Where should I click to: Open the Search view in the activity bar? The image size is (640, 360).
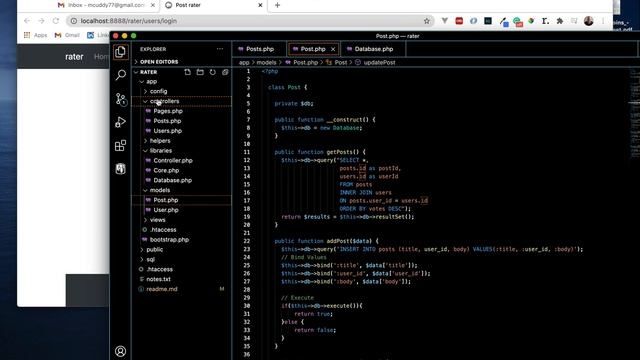point(120,75)
